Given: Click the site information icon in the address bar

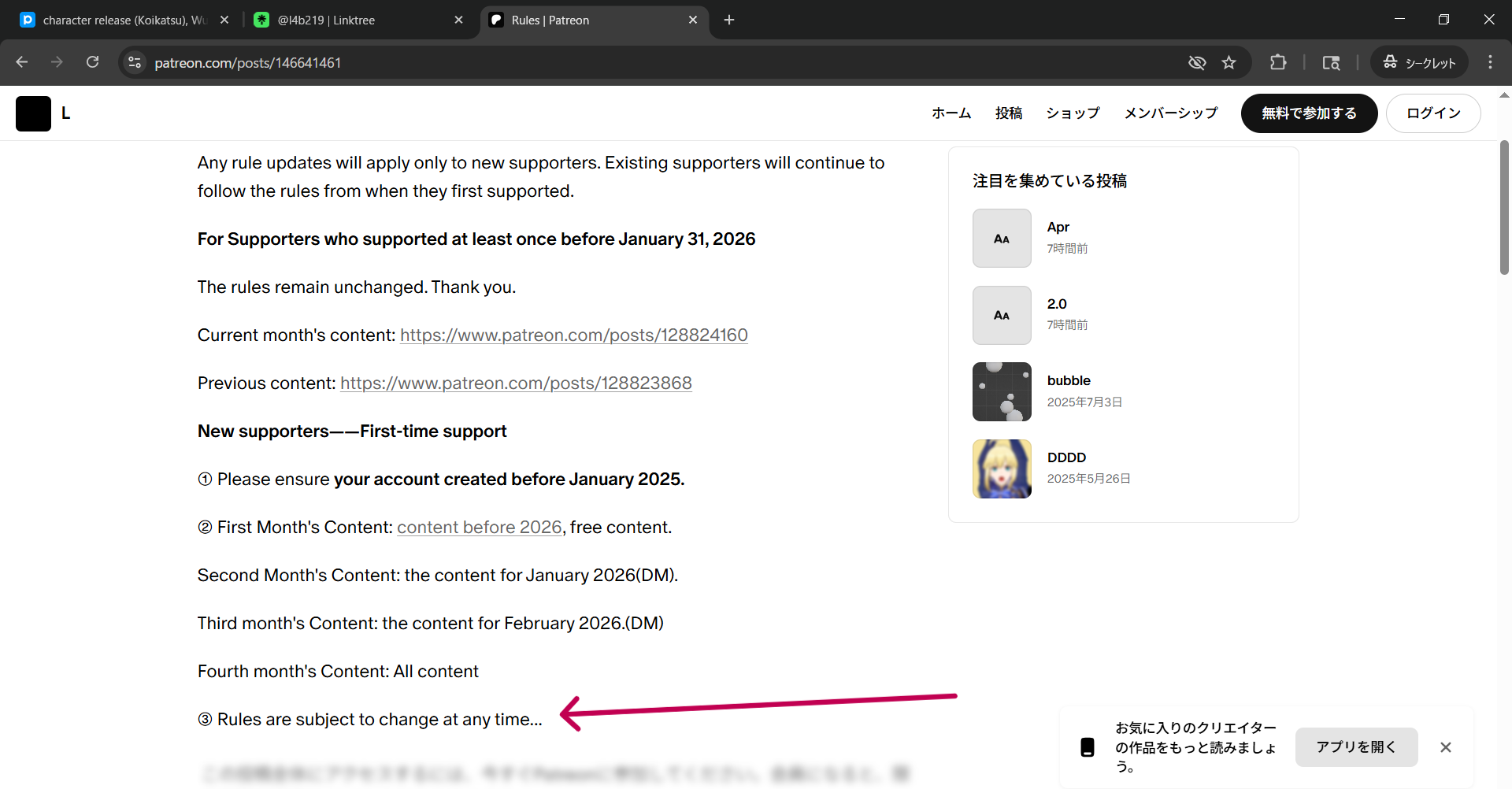Looking at the screenshot, I should 135,62.
